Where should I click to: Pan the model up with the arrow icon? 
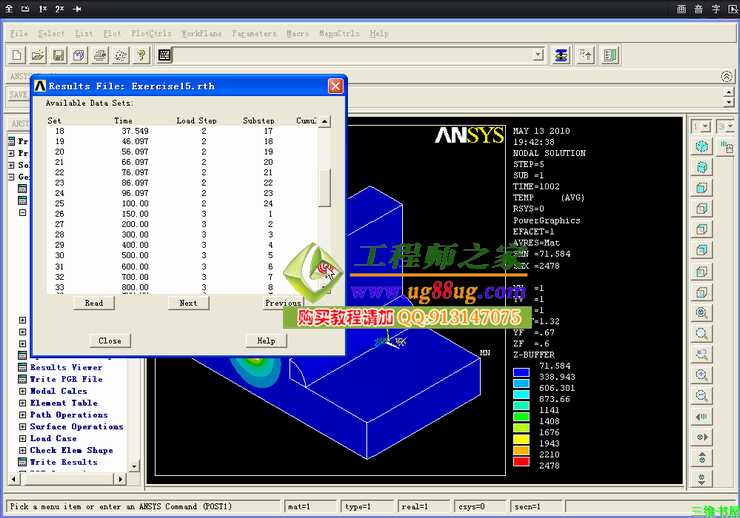(702, 458)
